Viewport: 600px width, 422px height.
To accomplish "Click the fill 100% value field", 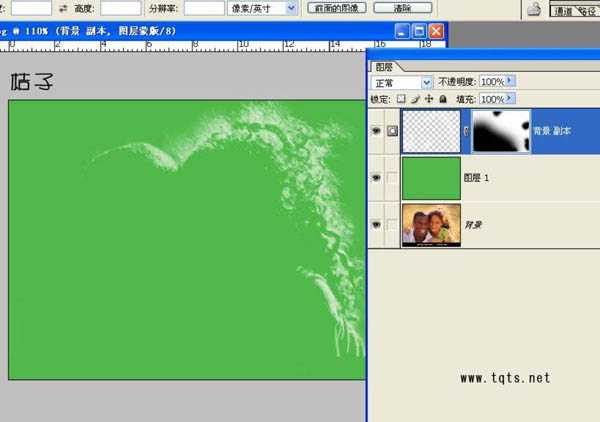I will (x=493, y=99).
